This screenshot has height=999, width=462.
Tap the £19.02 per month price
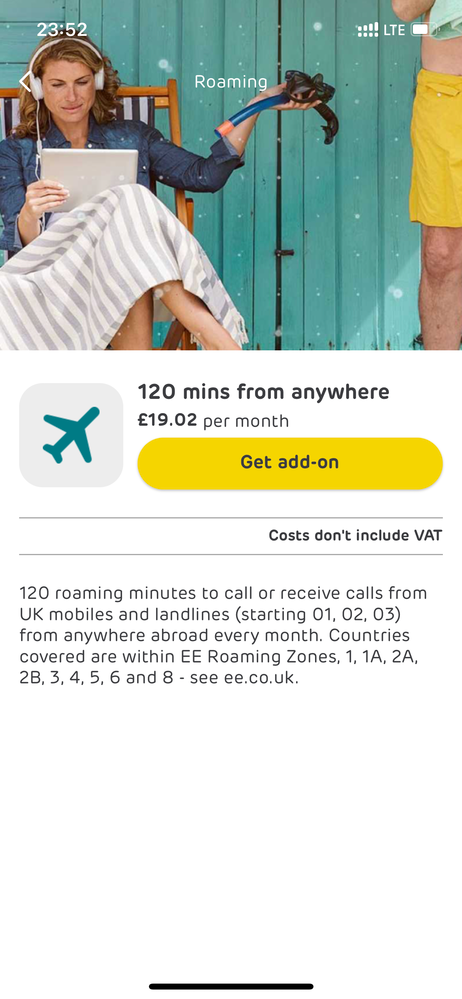pyautogui.click(x=213, y=421)
